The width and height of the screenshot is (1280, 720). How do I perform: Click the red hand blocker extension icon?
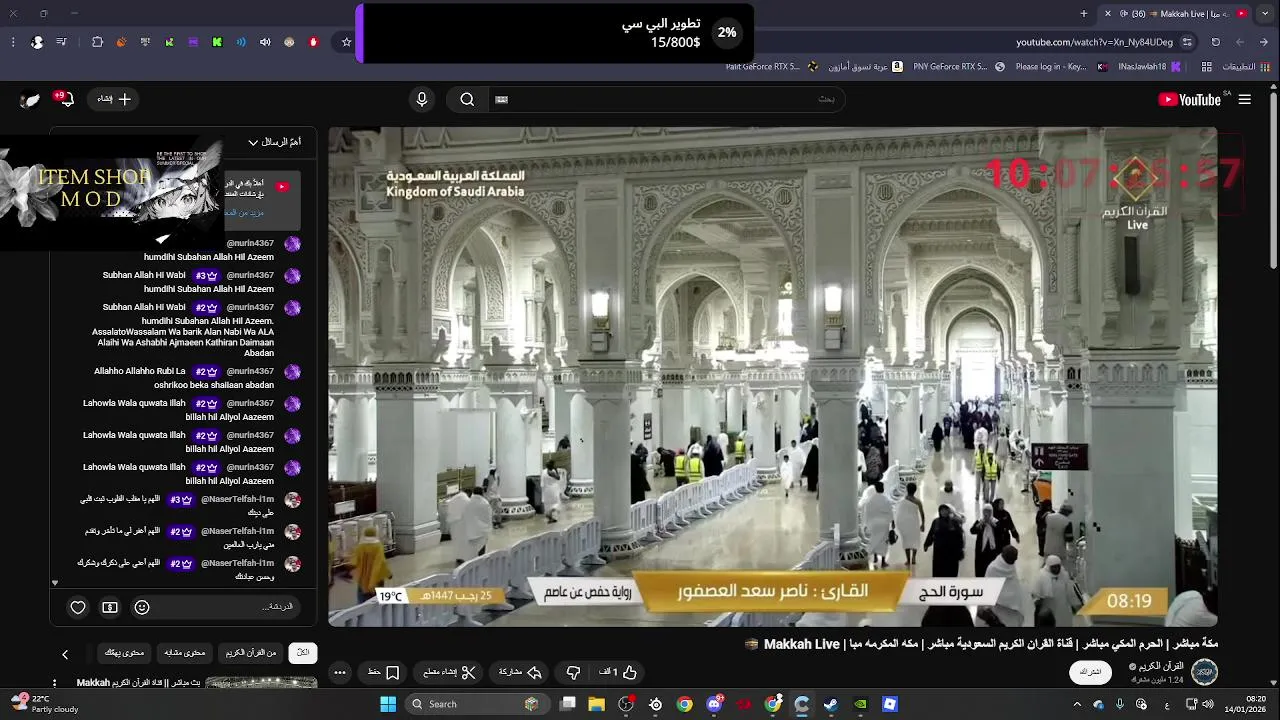pyautogui.click(x=313, y=42)
